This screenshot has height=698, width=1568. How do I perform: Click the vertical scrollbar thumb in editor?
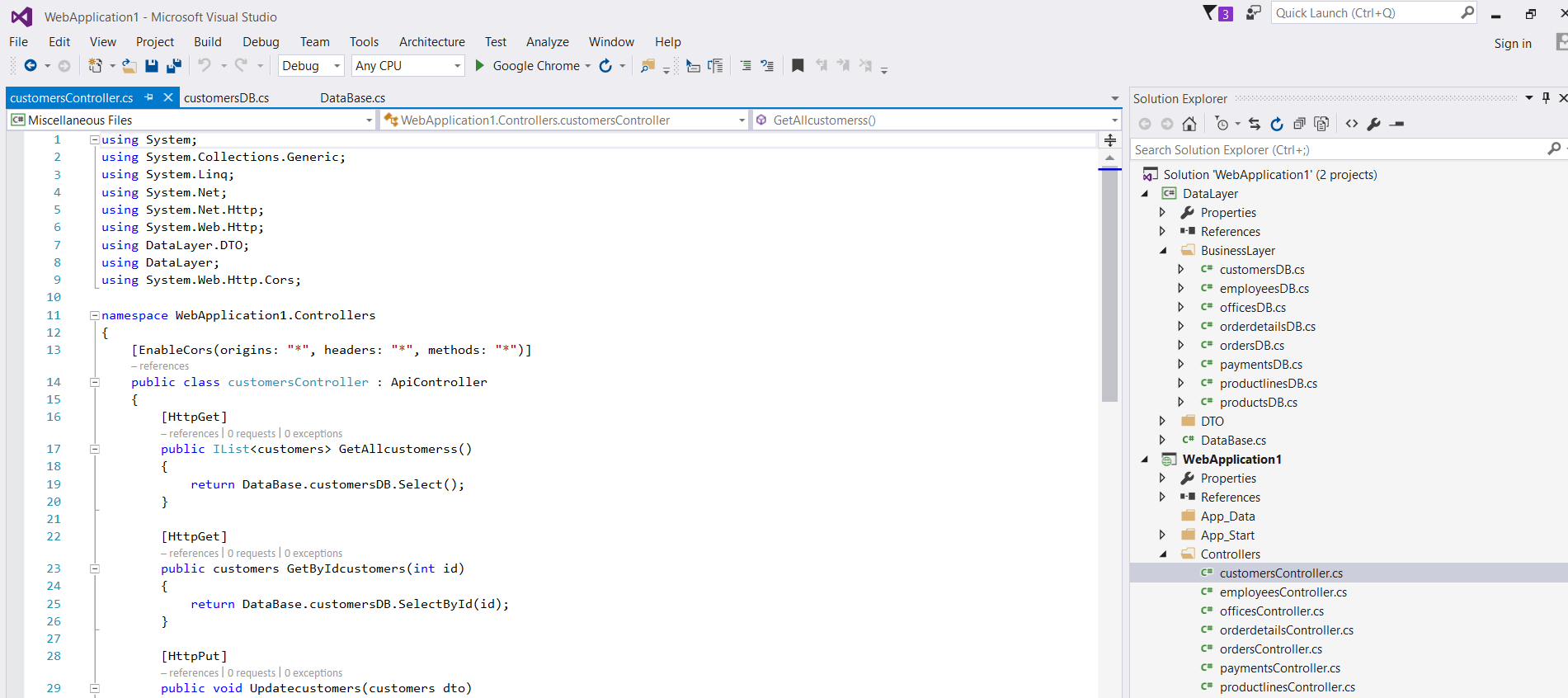tap(1109, 286)
